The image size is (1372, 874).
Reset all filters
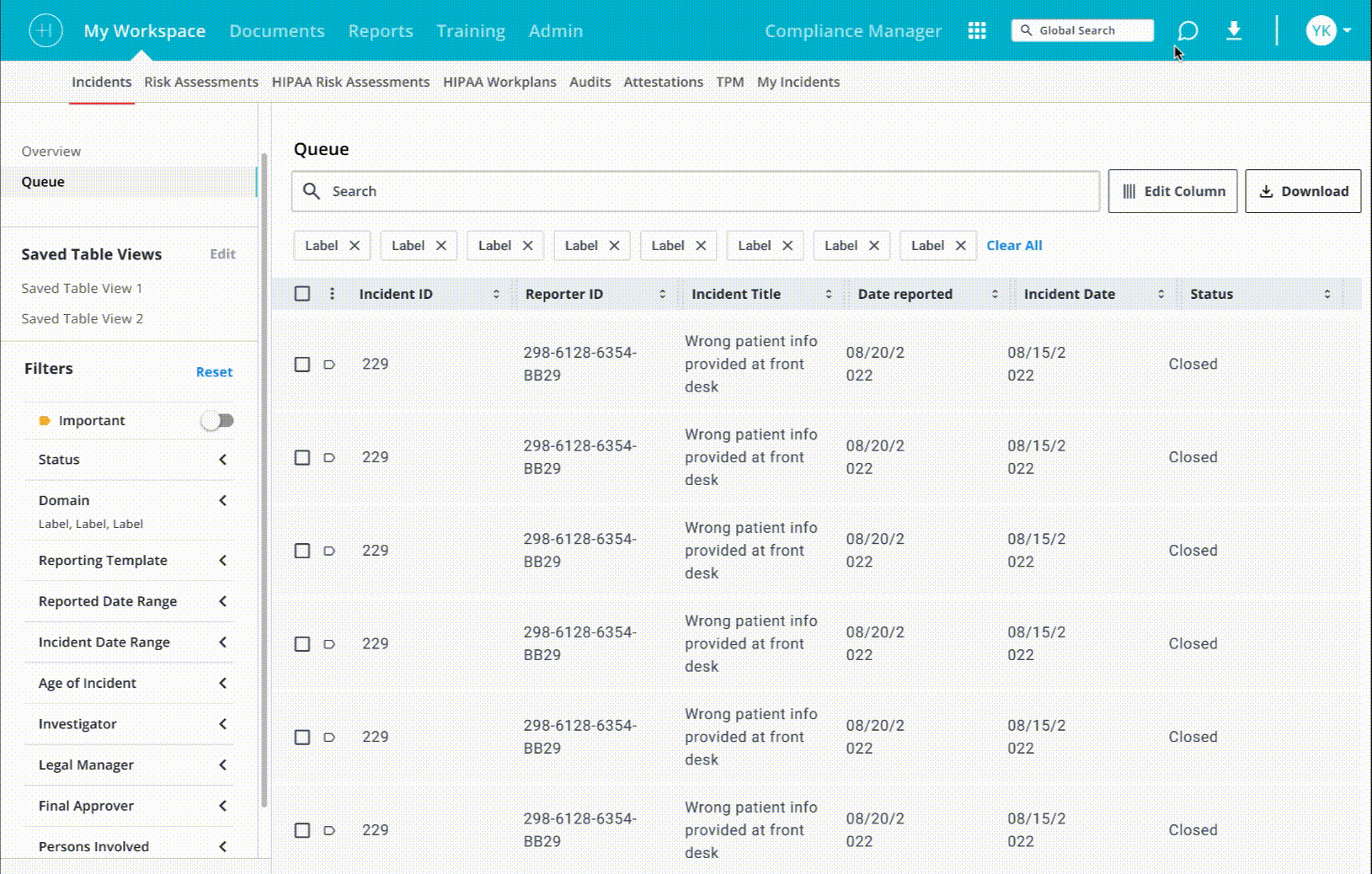pos(214,372)
